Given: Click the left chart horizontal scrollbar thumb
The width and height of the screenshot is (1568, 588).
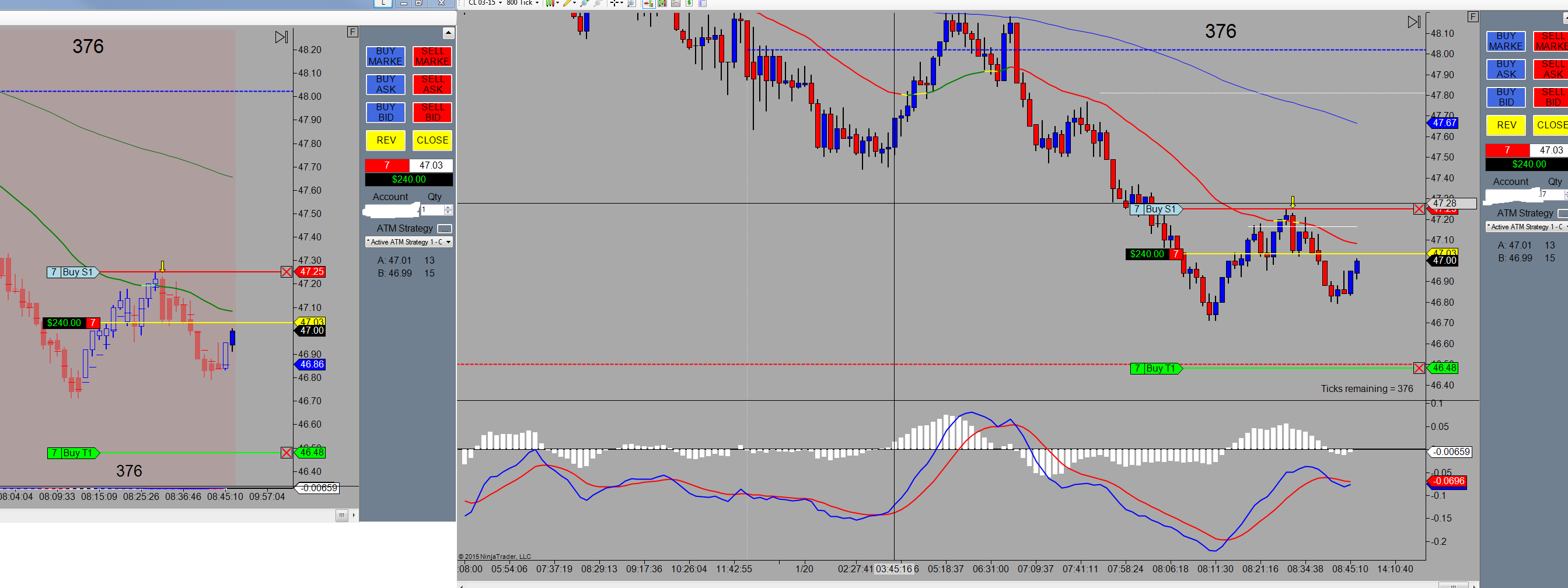Looking at the screenshot, I should pyautogui.click(x=341, y=515).
